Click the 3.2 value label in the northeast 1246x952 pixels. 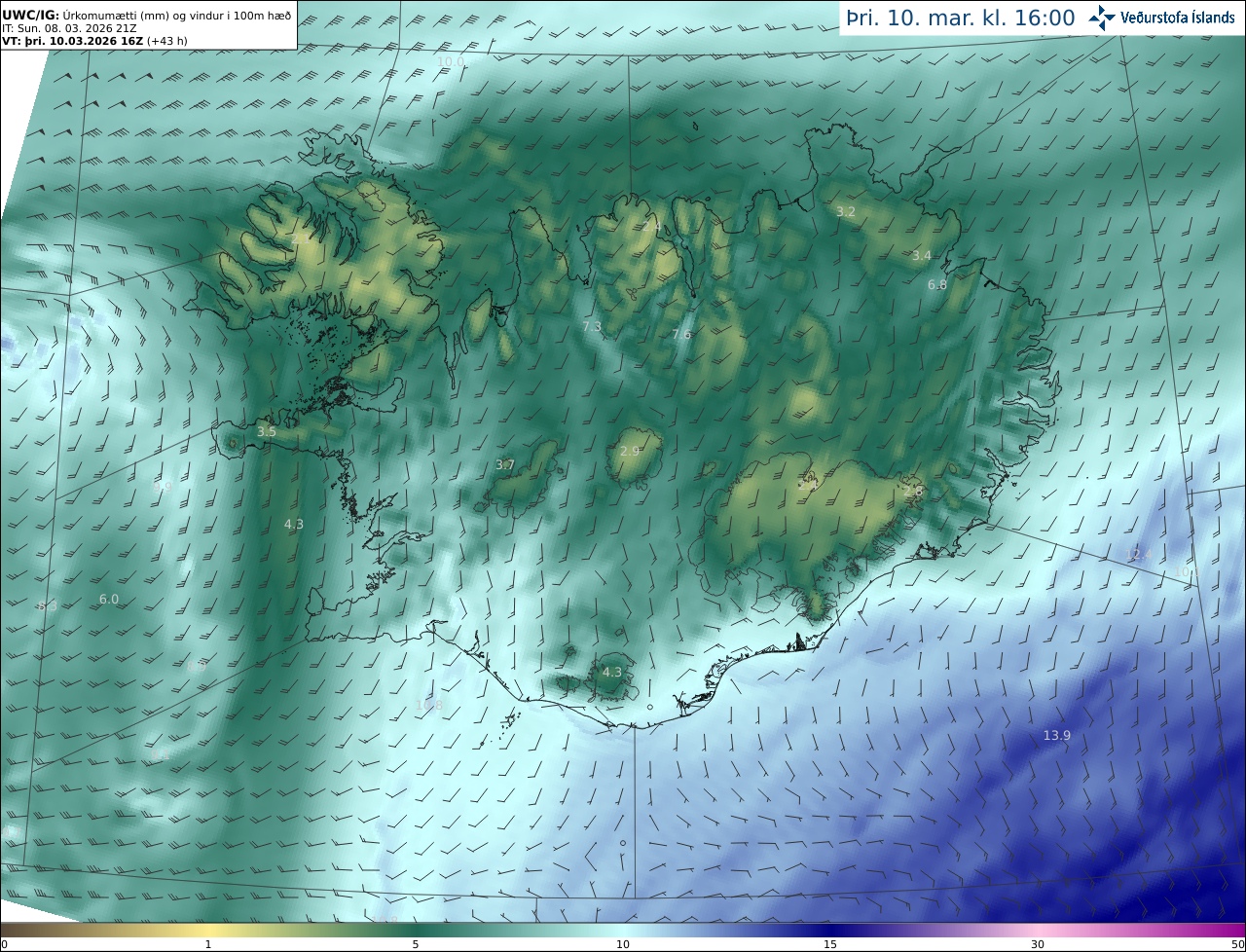(x=846, y=211)
